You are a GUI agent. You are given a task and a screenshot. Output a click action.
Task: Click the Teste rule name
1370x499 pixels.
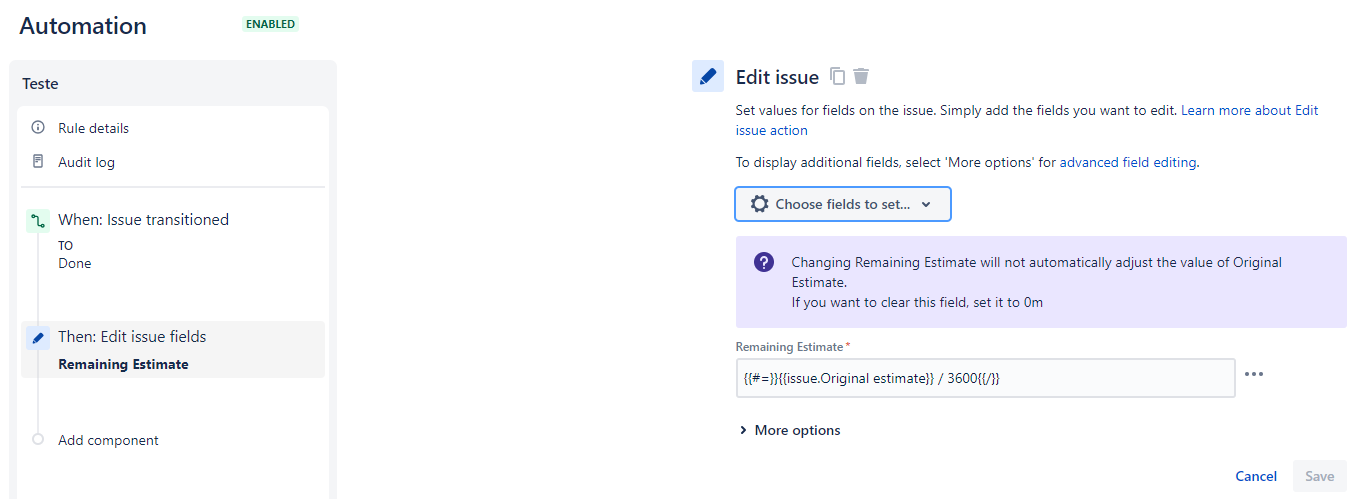click(x=40, y=84)
